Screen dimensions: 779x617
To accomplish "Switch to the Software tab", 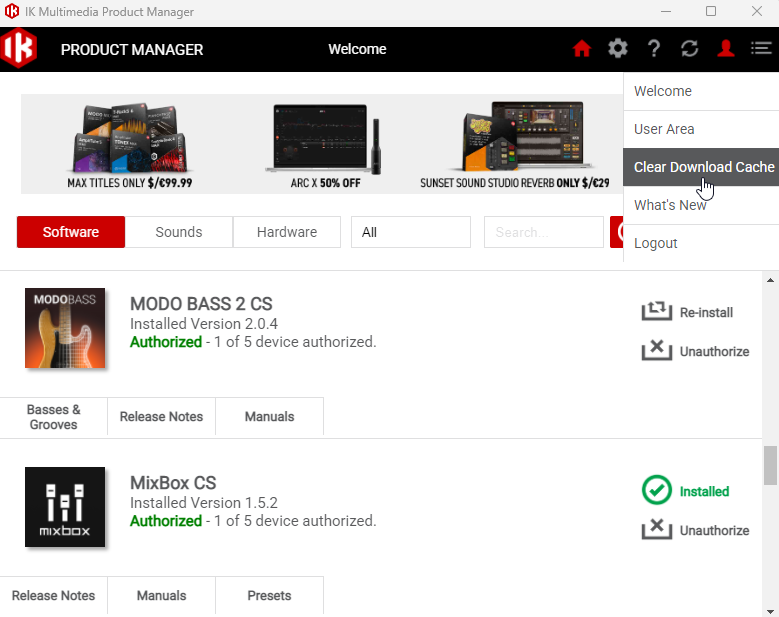I will (71, 232).
